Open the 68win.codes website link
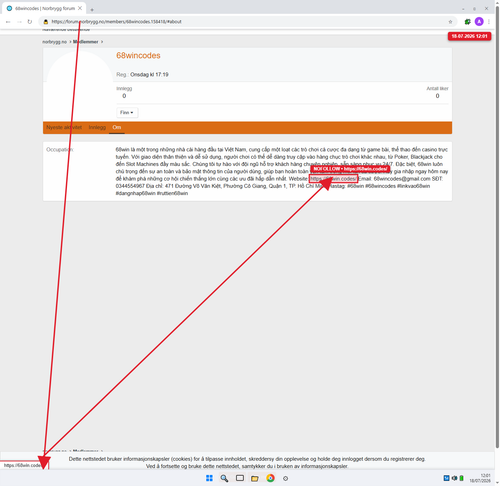Image resolution: width=500 pixels, height=486 pixels. tap(333, 179)
